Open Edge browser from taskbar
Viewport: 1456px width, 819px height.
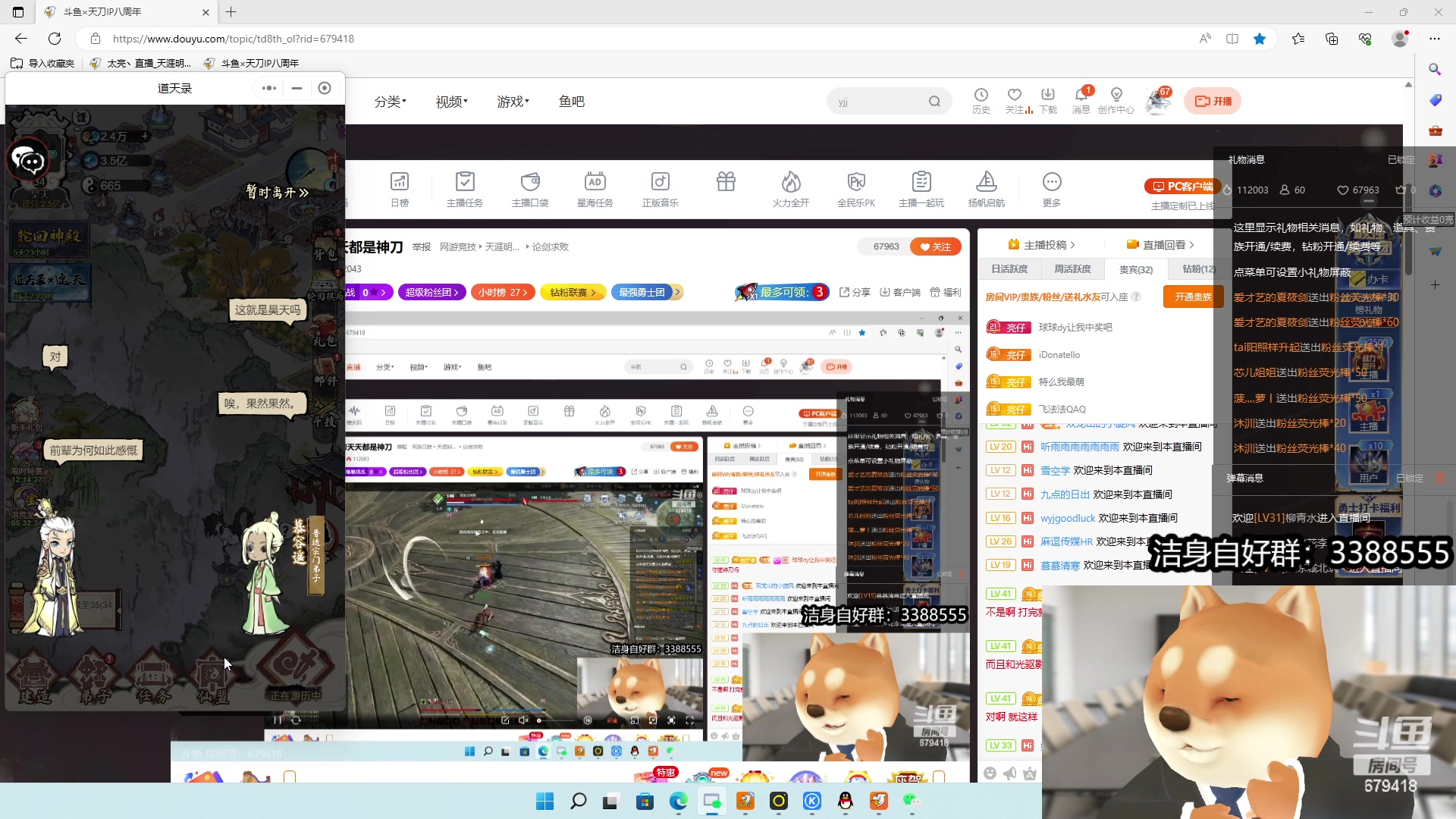click(x=678, y=801)
